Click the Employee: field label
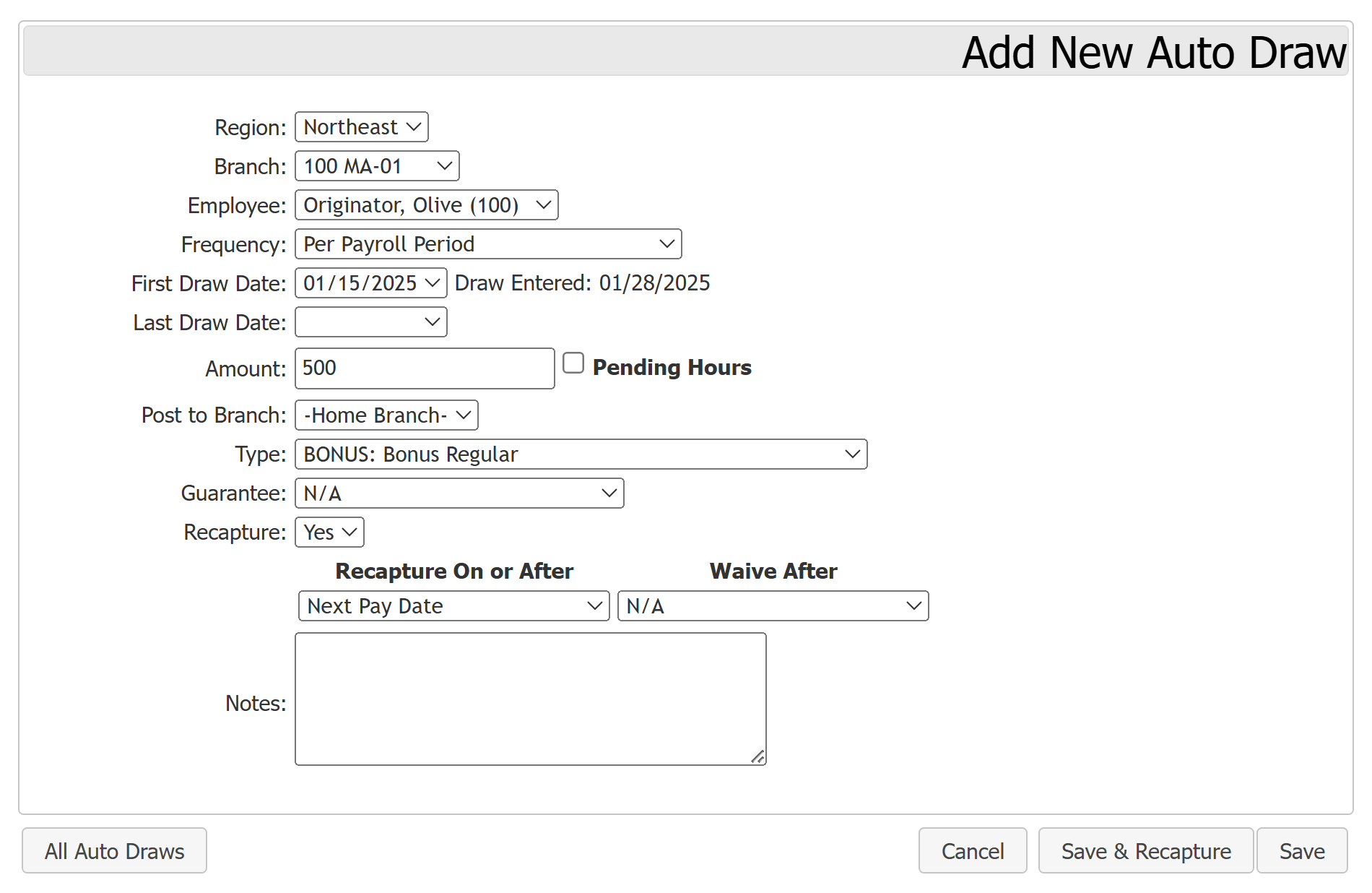Image resolution: width=1372 pixels, height=893 pixels. coord(237,206)
